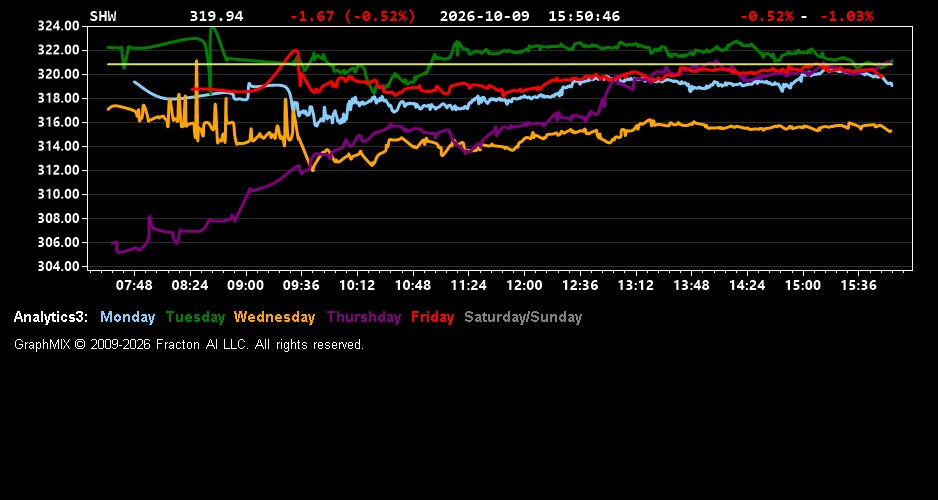
Task: Click the 314.00 y-axis label
Action: 58,146
